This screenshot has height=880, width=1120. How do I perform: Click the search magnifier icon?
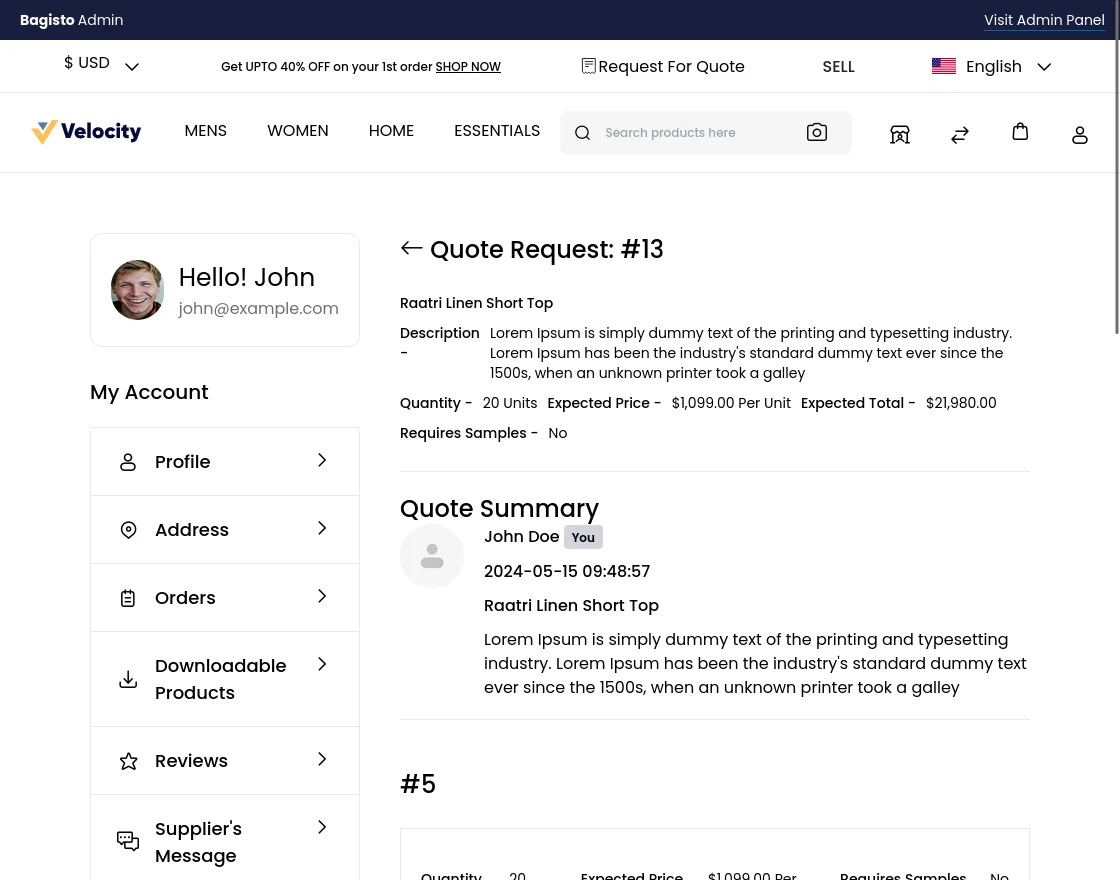[x=582, y=133]
